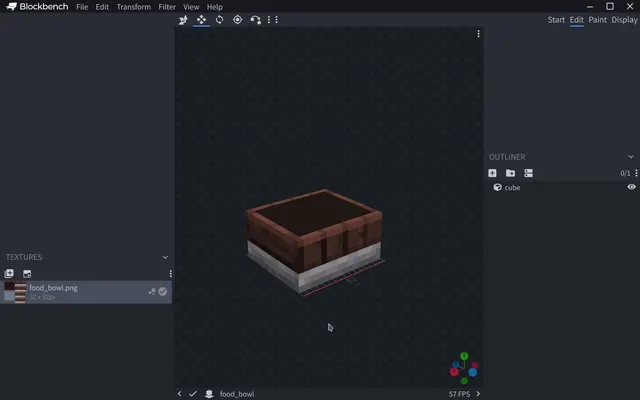640x400 pixels.
Task: Collapse the Outliner panel chevron
Action: (631, 157)
